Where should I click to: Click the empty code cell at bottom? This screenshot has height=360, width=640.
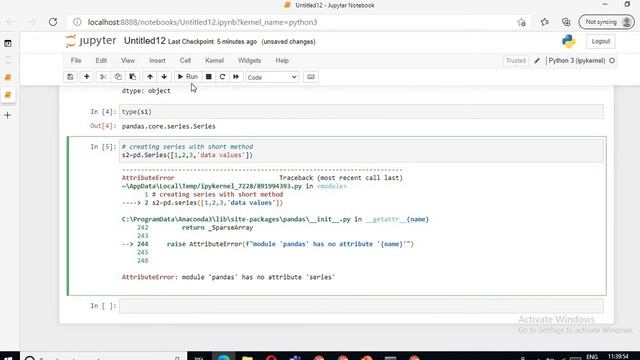tap(361, 306)
